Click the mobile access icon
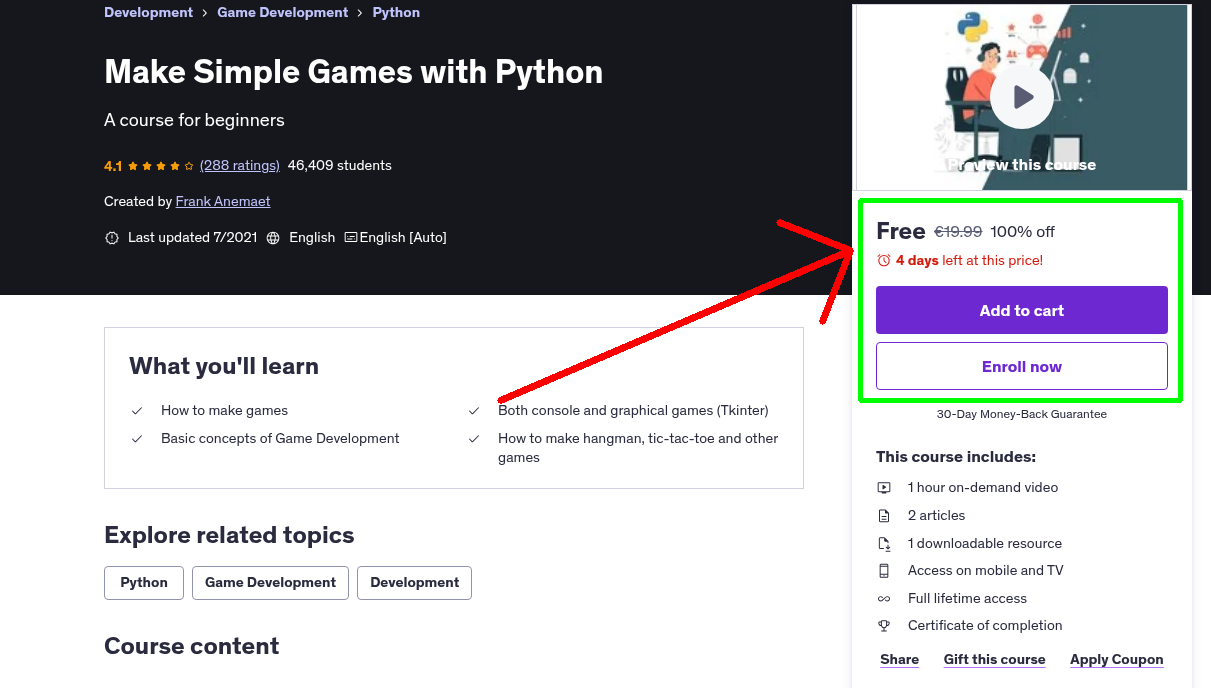 (884, 571)
